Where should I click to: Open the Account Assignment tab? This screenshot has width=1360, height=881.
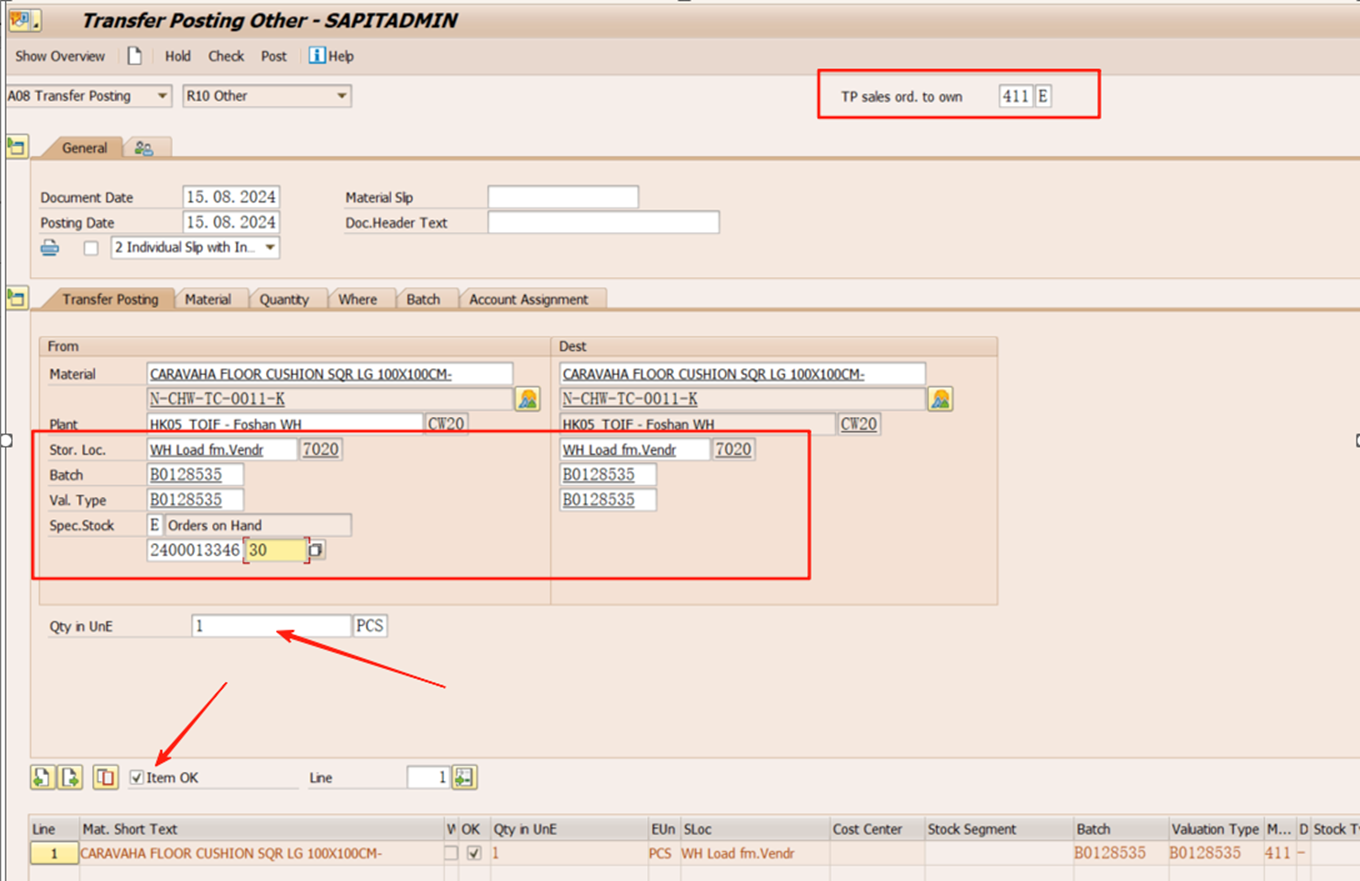click(528, 299)
